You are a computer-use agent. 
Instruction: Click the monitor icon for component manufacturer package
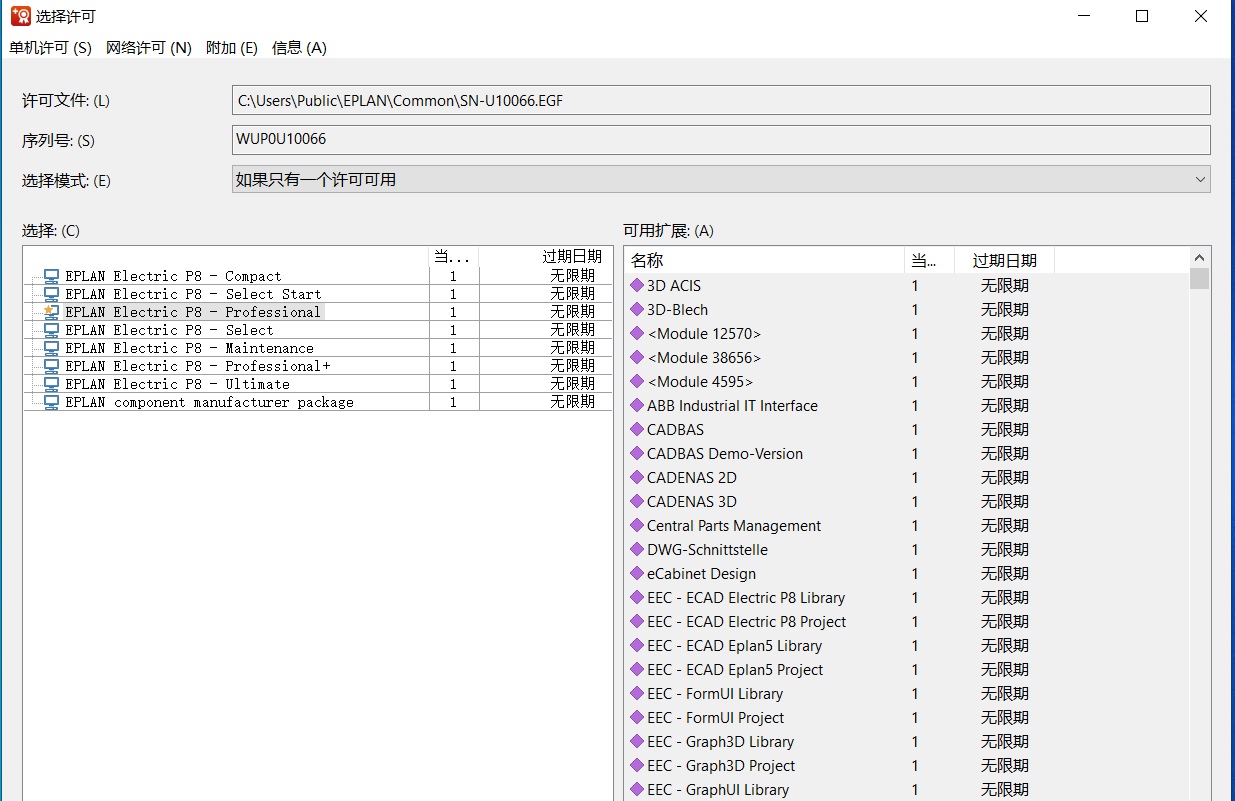coord(51,402)
